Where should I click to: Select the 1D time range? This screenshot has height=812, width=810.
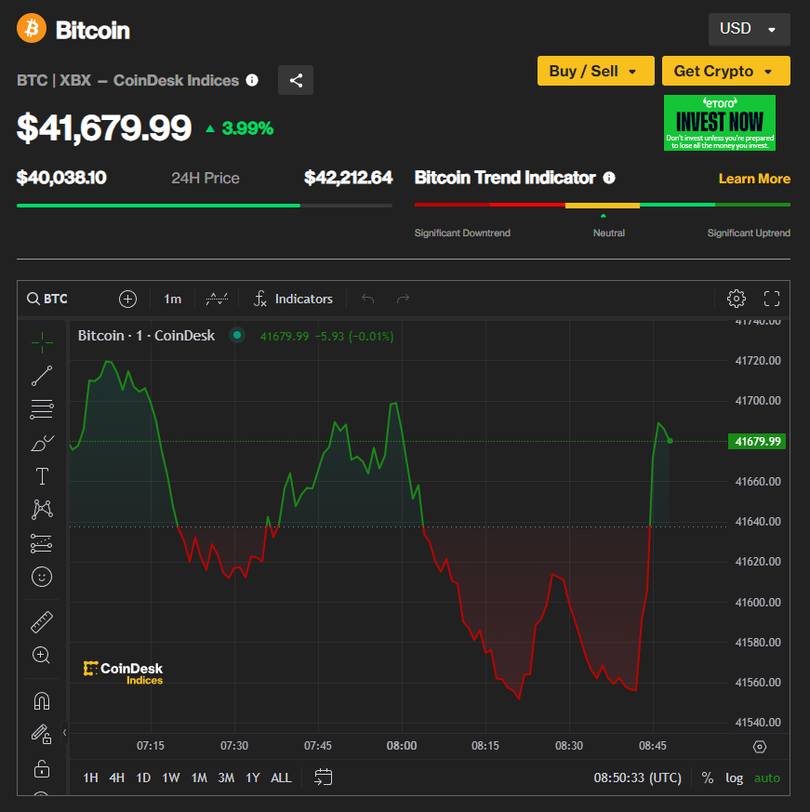point(143,777)
